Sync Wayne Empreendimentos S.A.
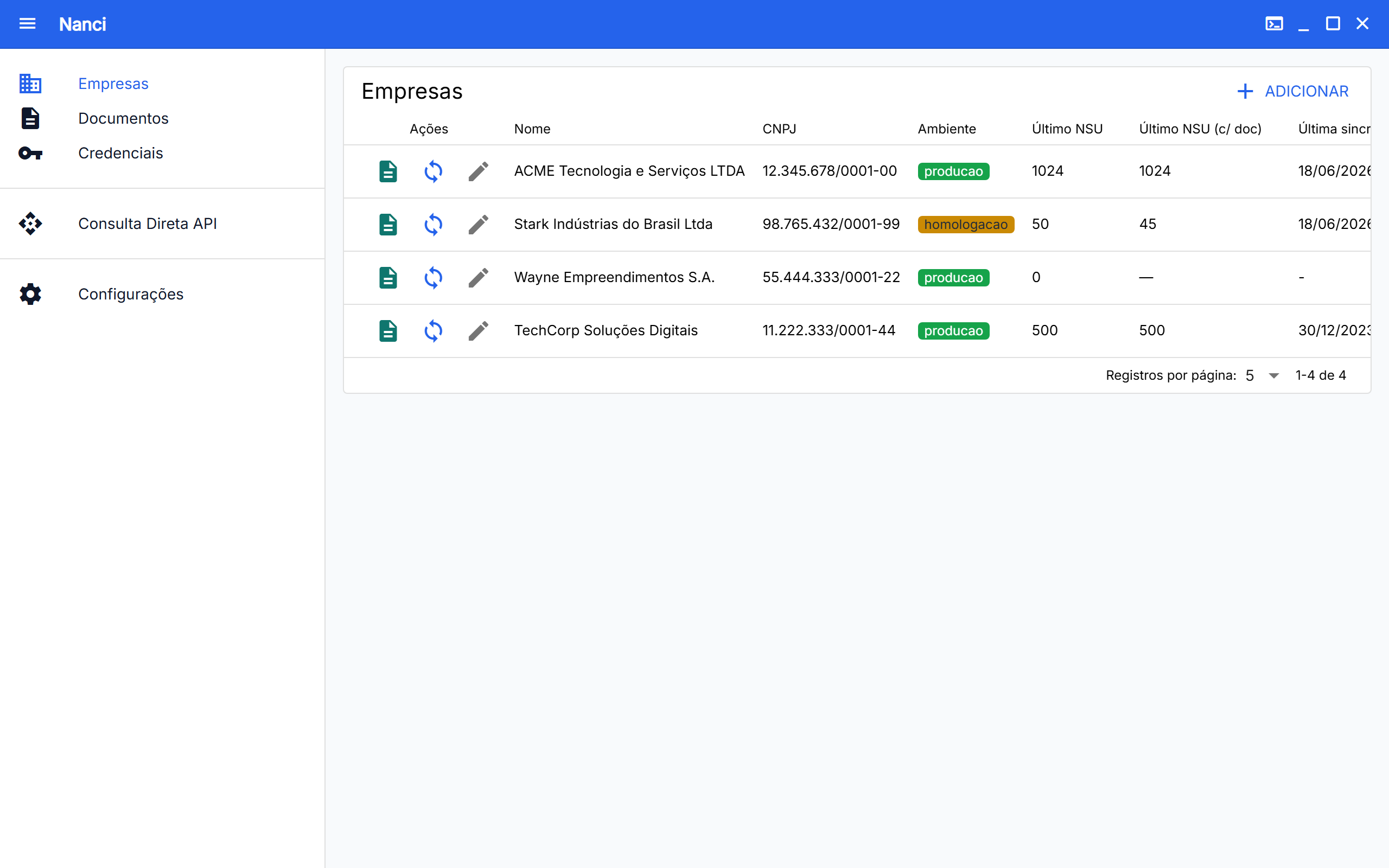The width and height of the screenshot is (1389, 868). [x=434, y=278]
